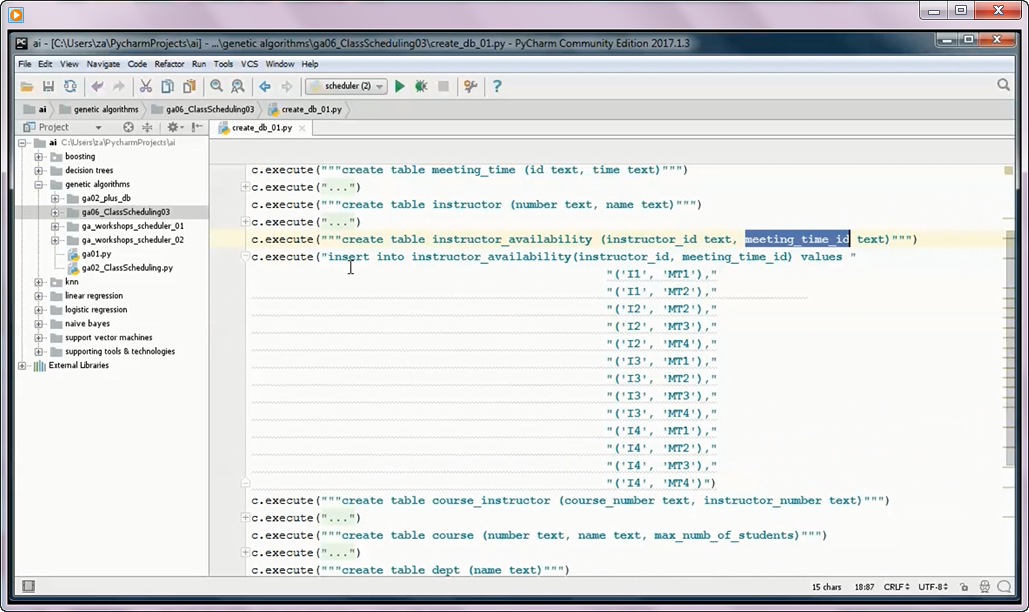
Task: Open the VCS menu
Action: 249,64
